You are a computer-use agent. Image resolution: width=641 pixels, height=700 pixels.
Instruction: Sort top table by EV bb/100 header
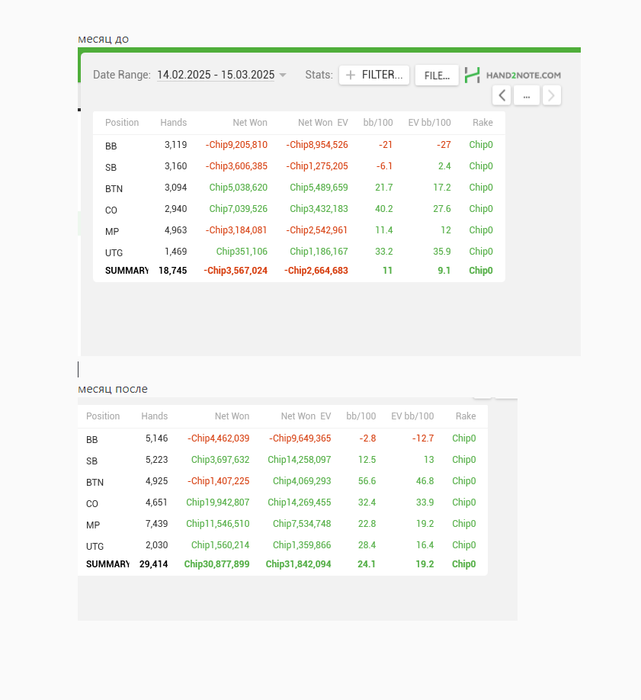429,123
